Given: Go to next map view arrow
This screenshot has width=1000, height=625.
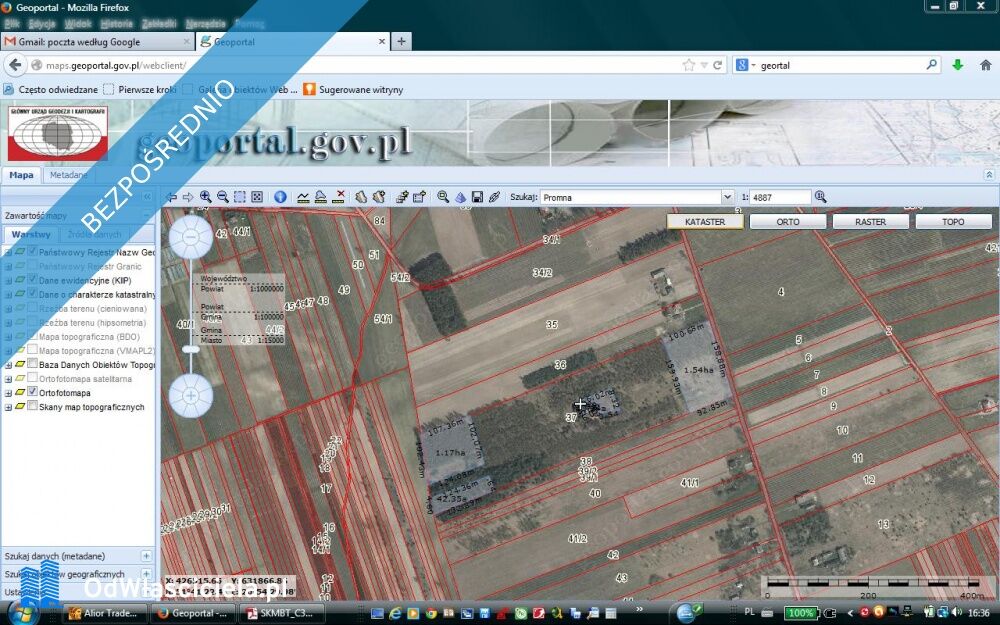Looking at the screenshot, I should (188, 197).
